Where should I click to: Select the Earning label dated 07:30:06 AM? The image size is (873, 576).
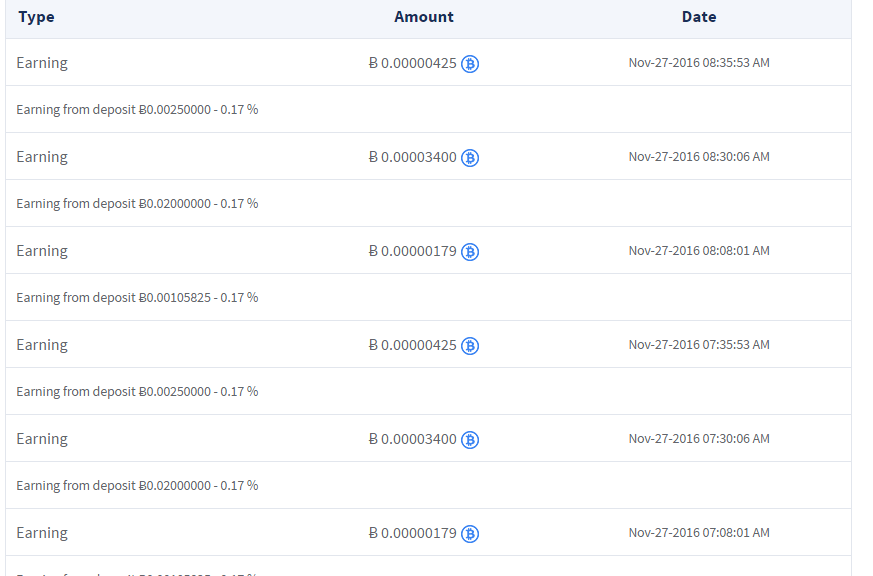click(x=42, y=439)
